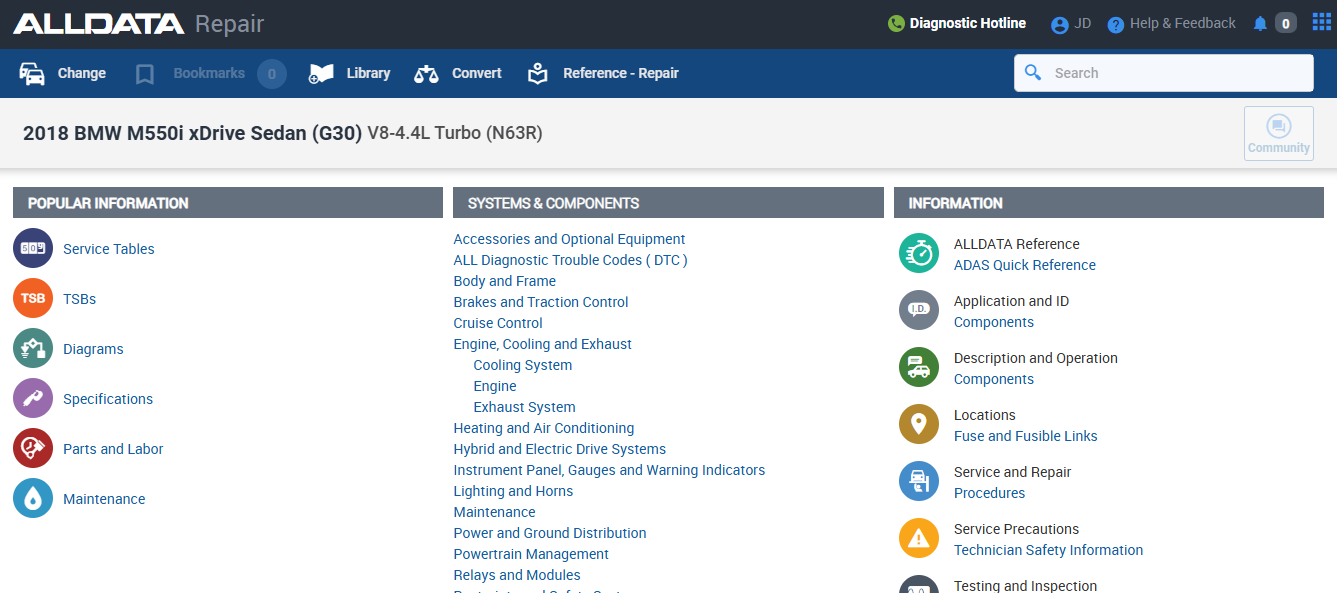Open Cruise Control link

pyautogui.click(x=498, y=323)
